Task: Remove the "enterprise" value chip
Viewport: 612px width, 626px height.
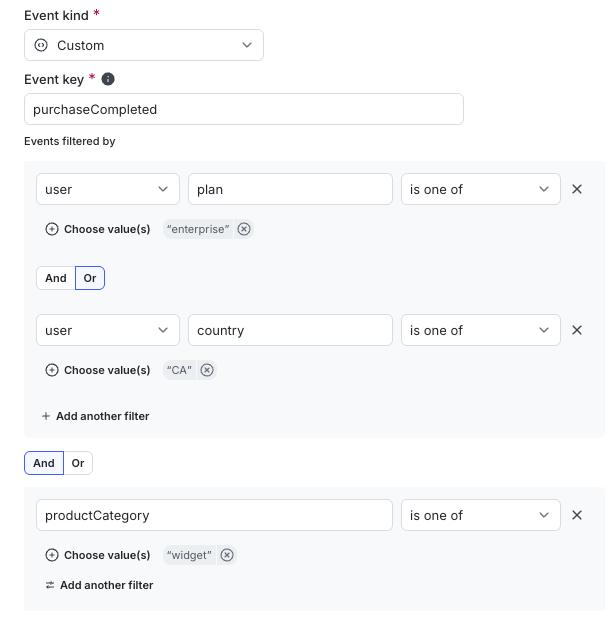Action: click(244, 229)
